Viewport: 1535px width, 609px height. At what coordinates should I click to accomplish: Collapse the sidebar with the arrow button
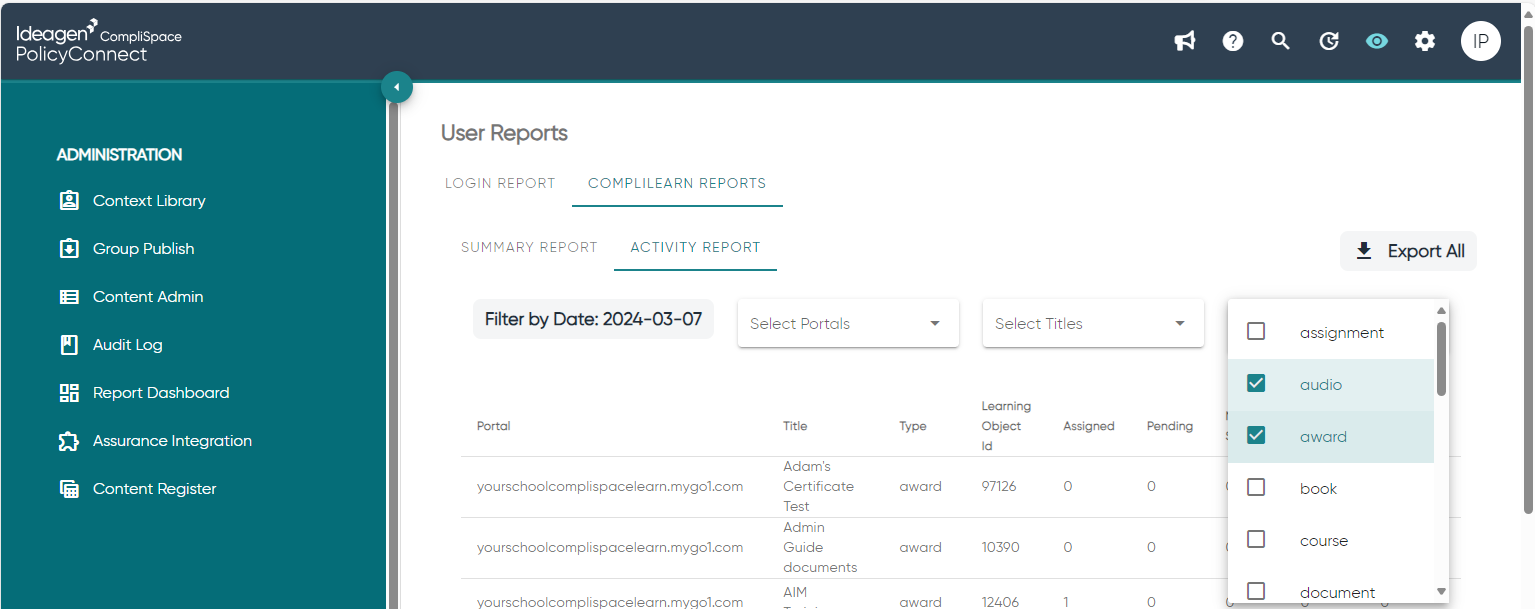397,87
